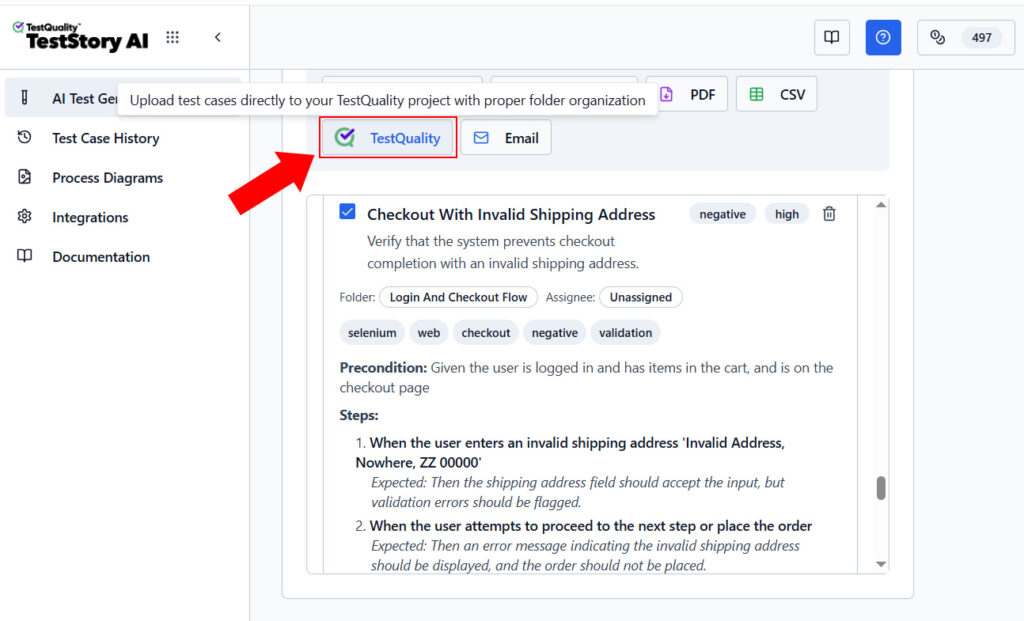Open the credits balance showing 497
The width and height of the screenshot is (1024, 621).
coord(965,37)
